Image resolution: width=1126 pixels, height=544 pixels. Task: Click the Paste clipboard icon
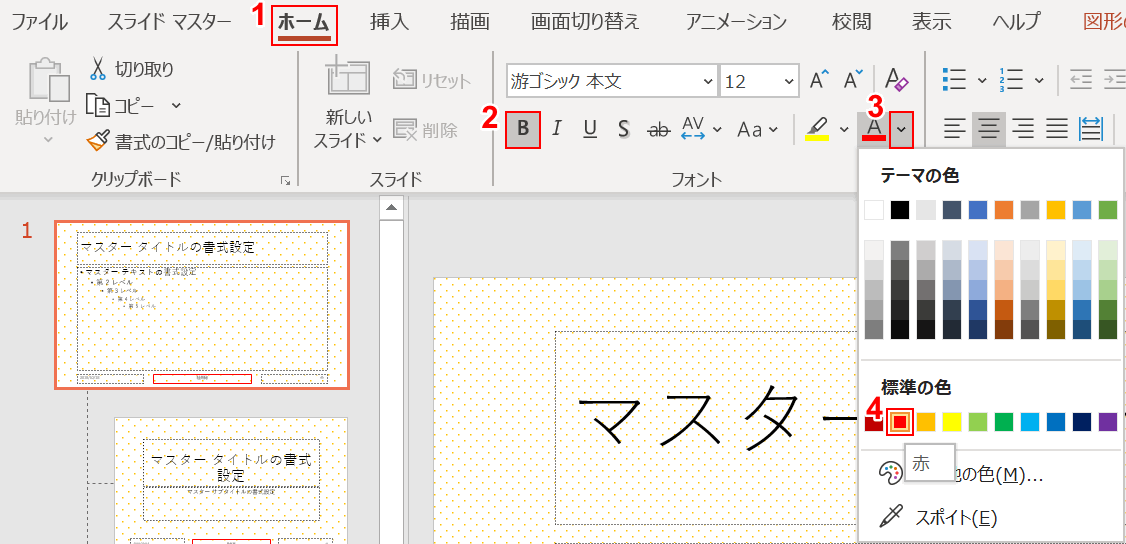(x=49, y=80)
